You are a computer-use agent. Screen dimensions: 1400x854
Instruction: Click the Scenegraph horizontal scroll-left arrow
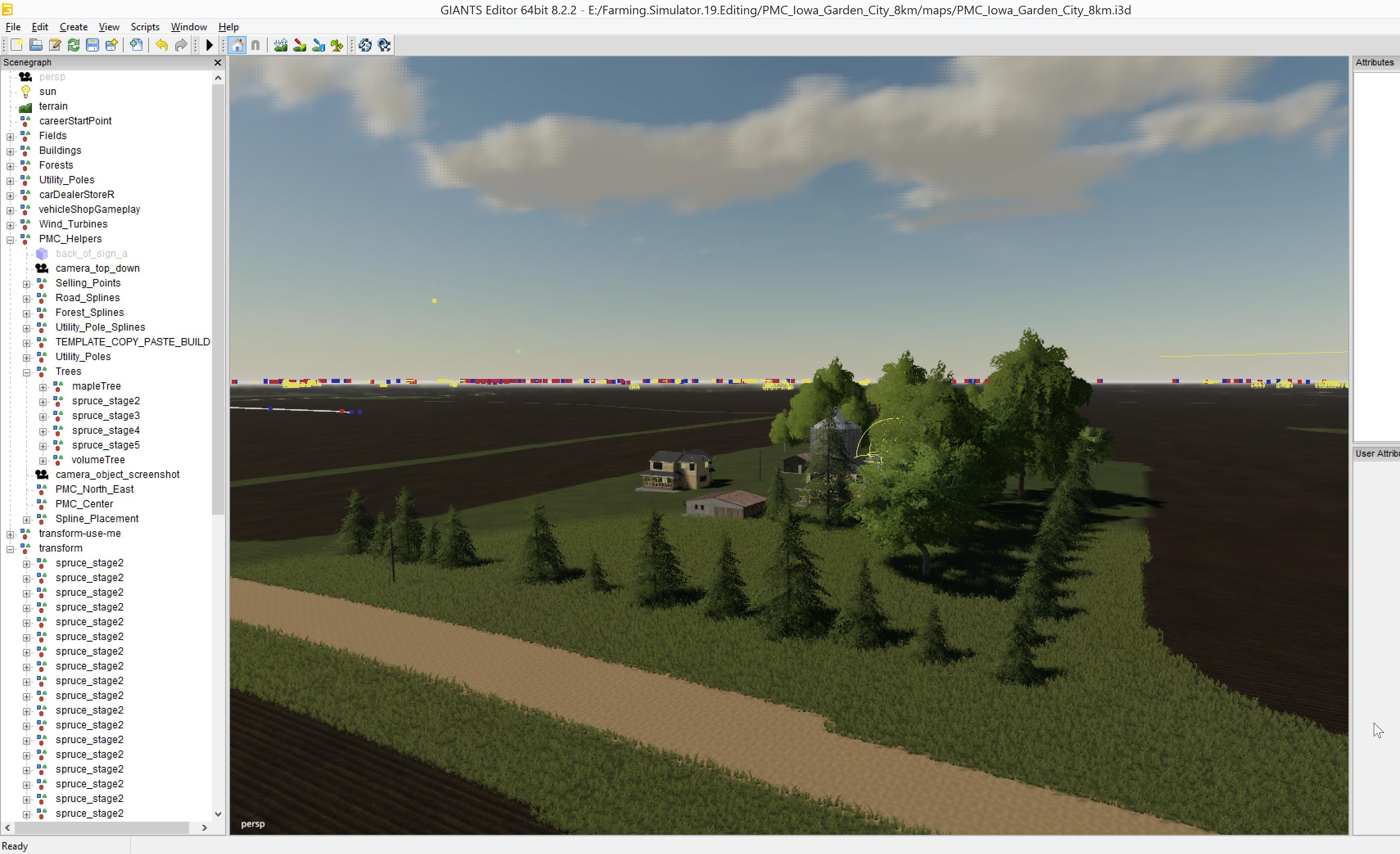click(7, 828)
